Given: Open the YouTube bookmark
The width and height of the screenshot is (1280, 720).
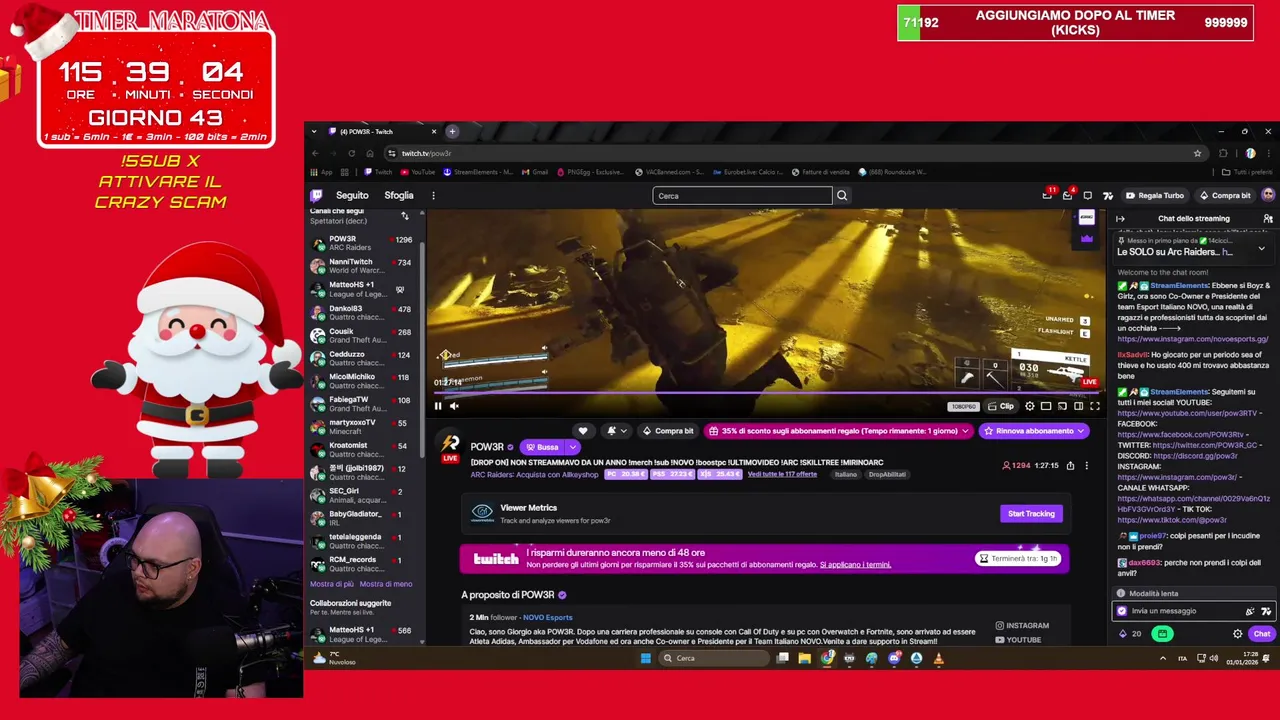Looking at the screenshot, I should click(418, 172).
